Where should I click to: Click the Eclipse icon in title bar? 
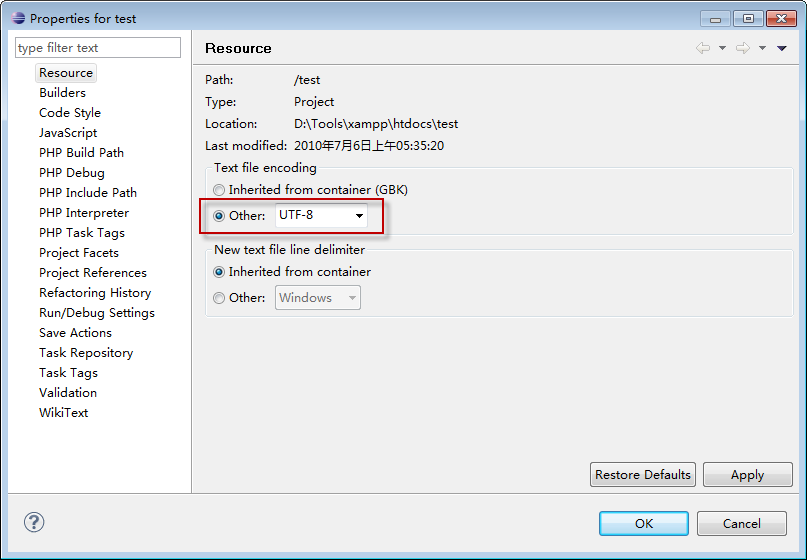pos(18,18)
